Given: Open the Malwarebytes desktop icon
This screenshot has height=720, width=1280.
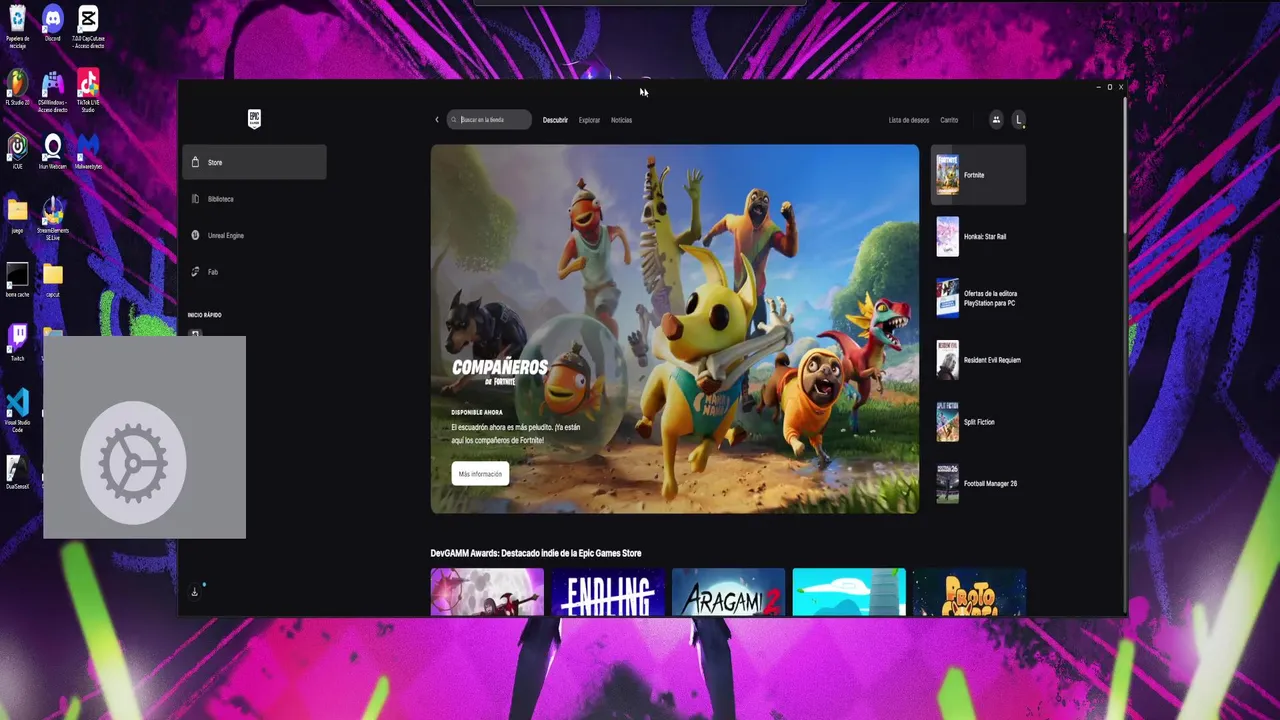Looking at the screenshot, I should (x=88, y=152).
